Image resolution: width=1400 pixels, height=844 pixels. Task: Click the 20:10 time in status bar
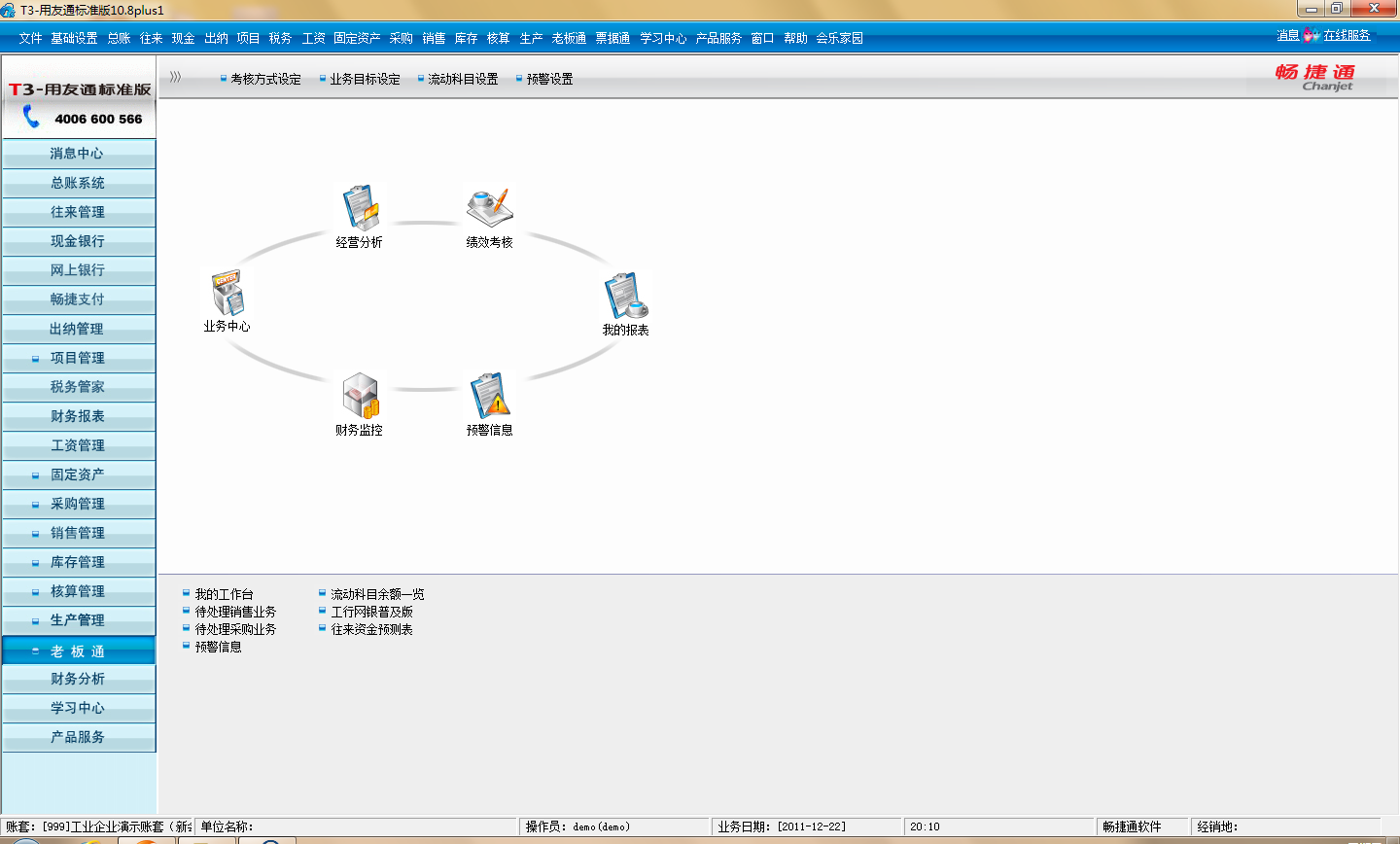[999, 826]
